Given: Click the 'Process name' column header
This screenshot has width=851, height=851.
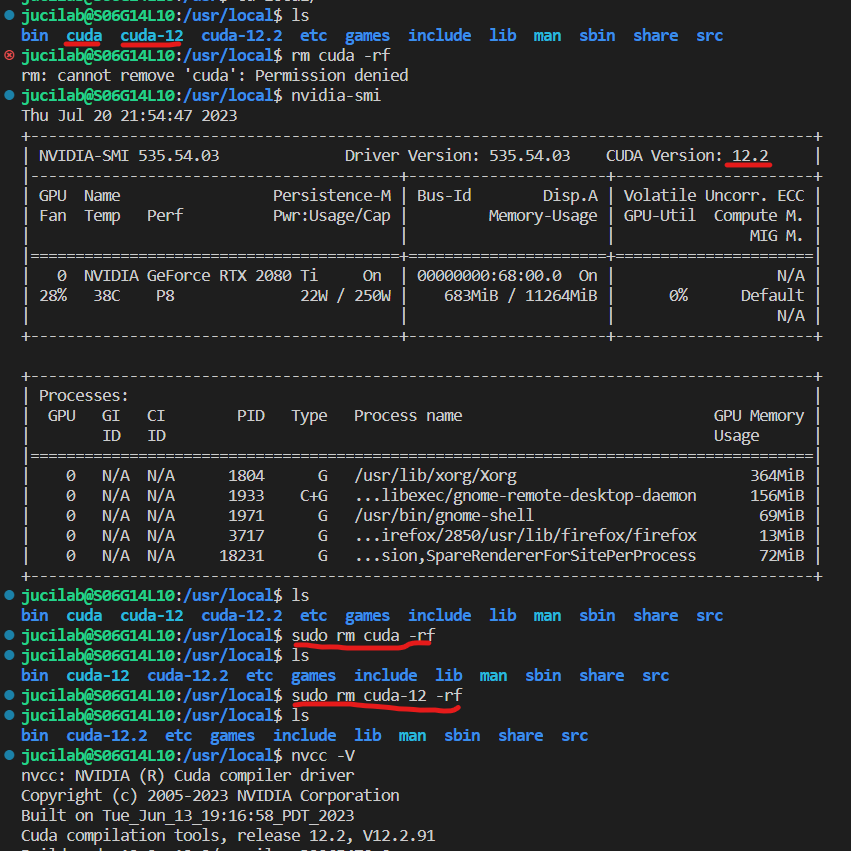Looking at the screenshot, I should pos(408,416).
